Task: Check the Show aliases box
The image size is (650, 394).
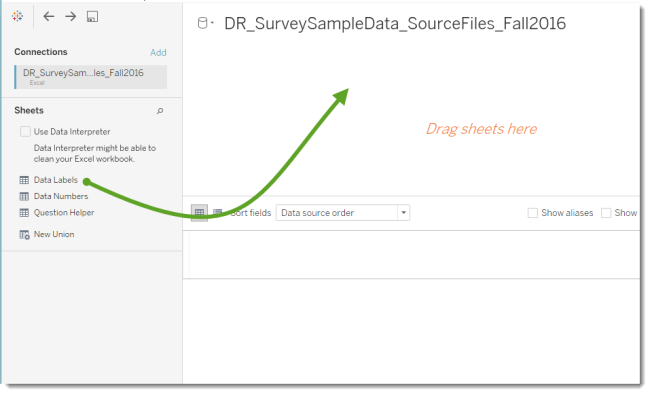Action: coord(533,213)
